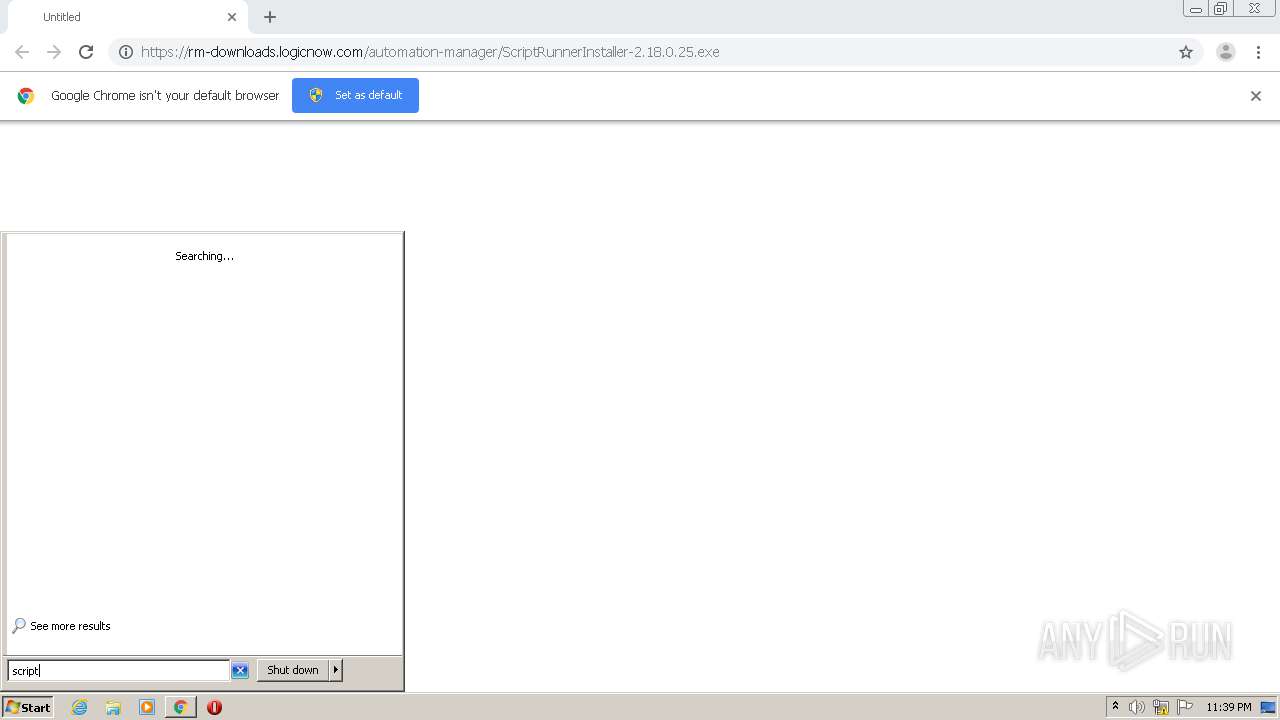The height and width of the screenshot is (720, 1280).
Task: Select the Untitled tab
Action: 127,17
